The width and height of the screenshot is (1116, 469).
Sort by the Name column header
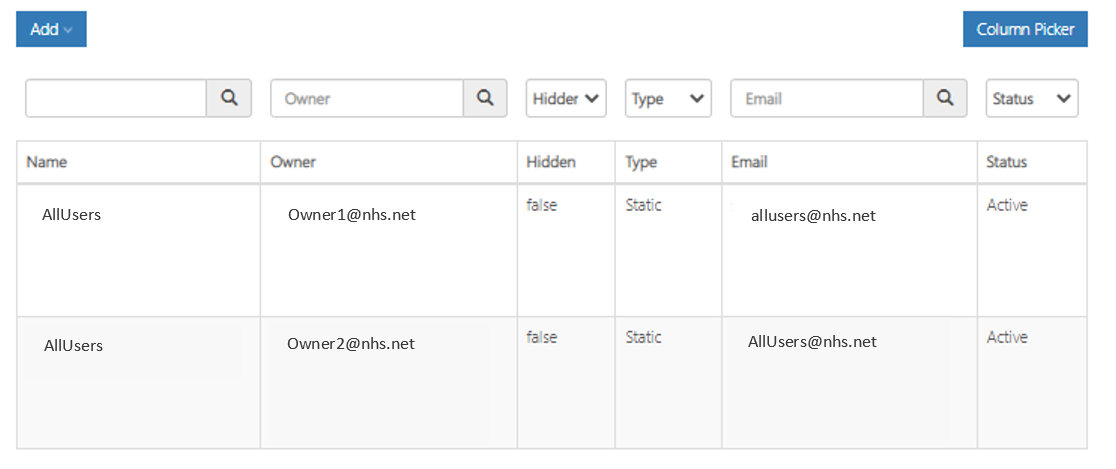click(x=47, y=162)
